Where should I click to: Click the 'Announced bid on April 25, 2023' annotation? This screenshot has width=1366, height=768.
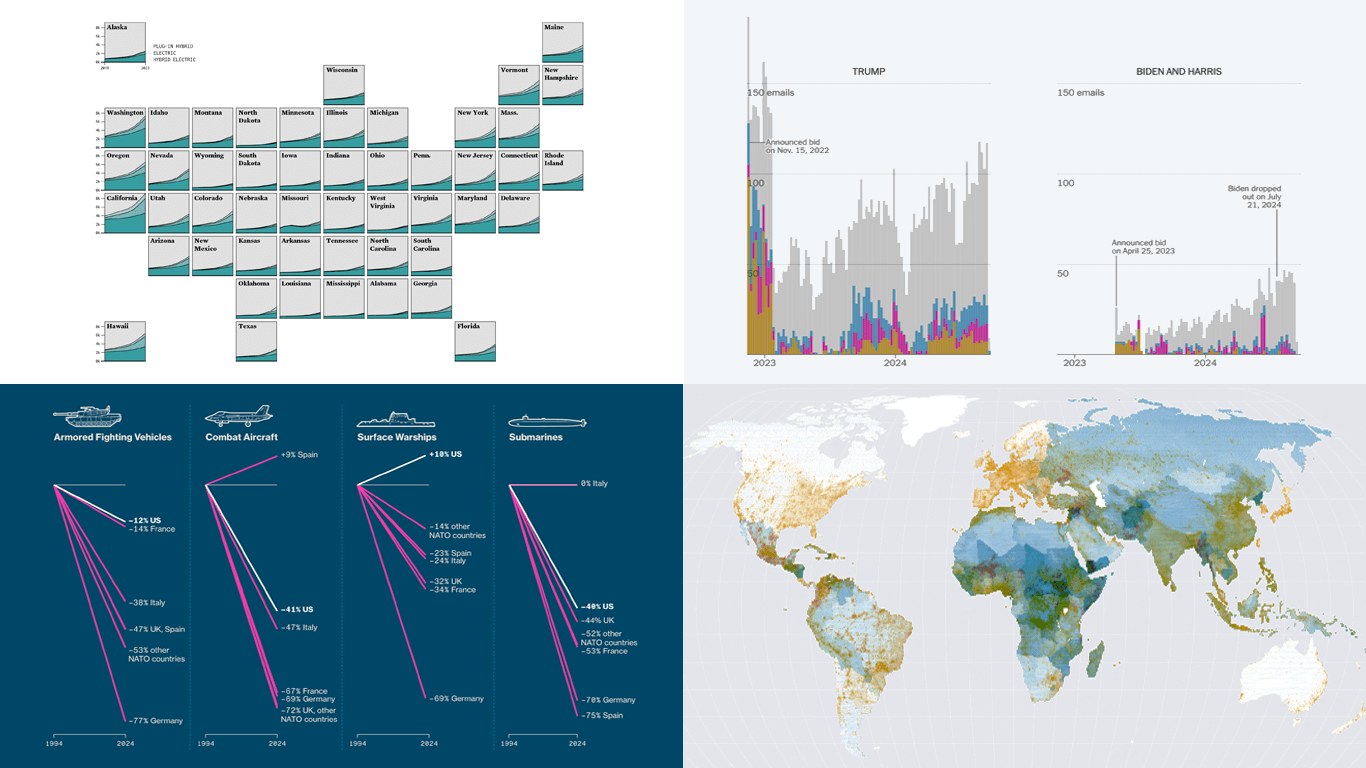pyautogui.click(x=1143, y=246)
